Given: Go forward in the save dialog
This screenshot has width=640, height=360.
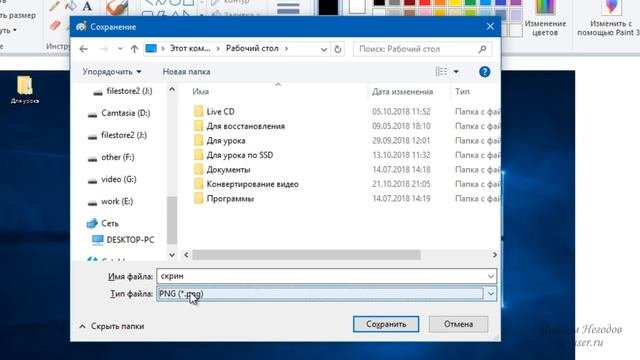Looking at the screenshot, I should [x=104, y=49].
